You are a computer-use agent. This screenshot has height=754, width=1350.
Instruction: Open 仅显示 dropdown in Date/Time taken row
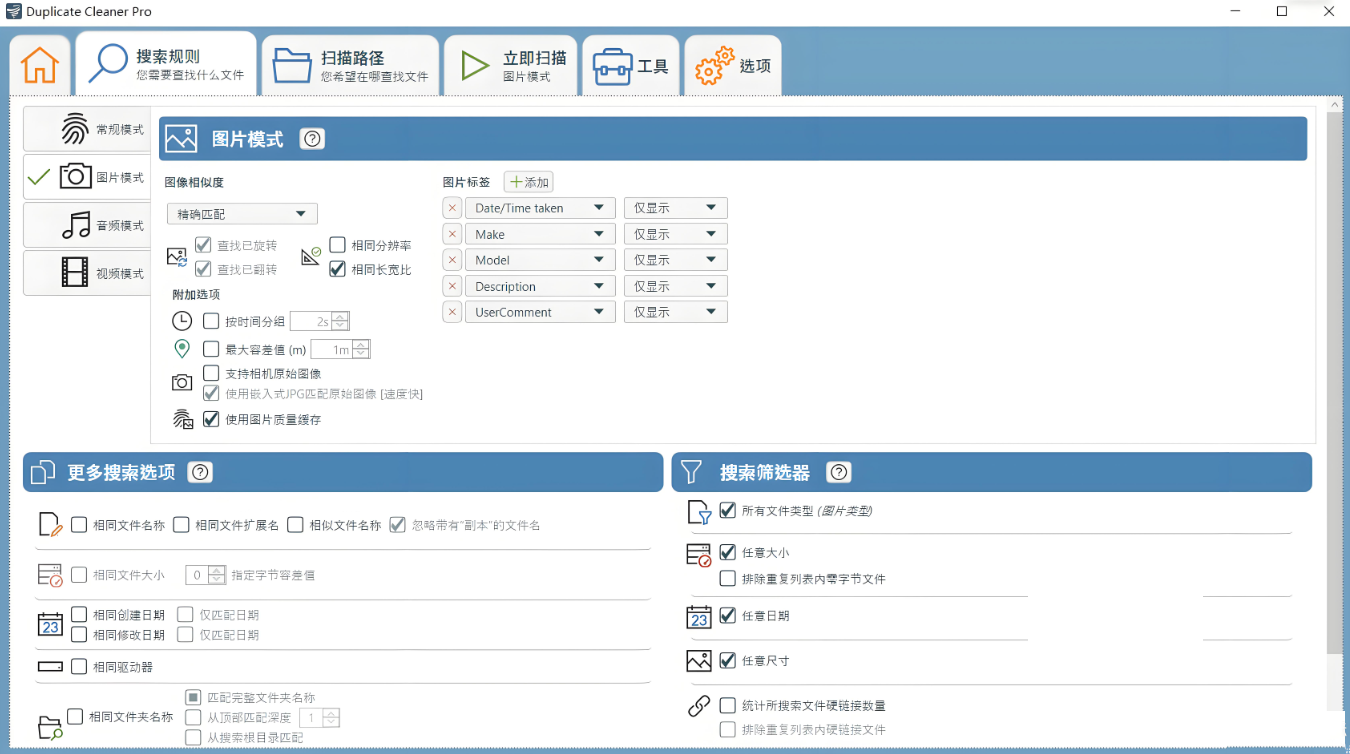click(675, 208)
